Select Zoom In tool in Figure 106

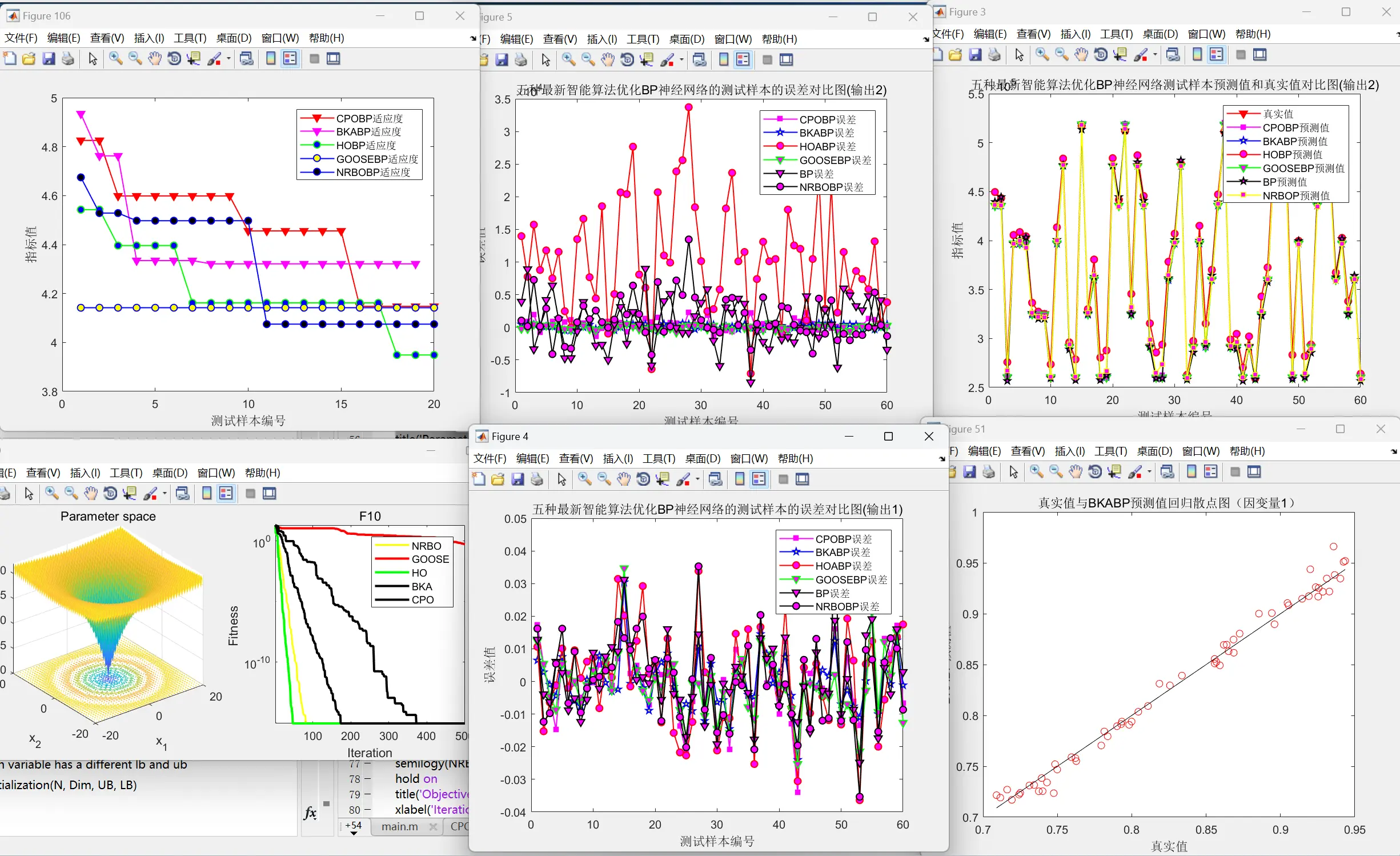[115, 58]
